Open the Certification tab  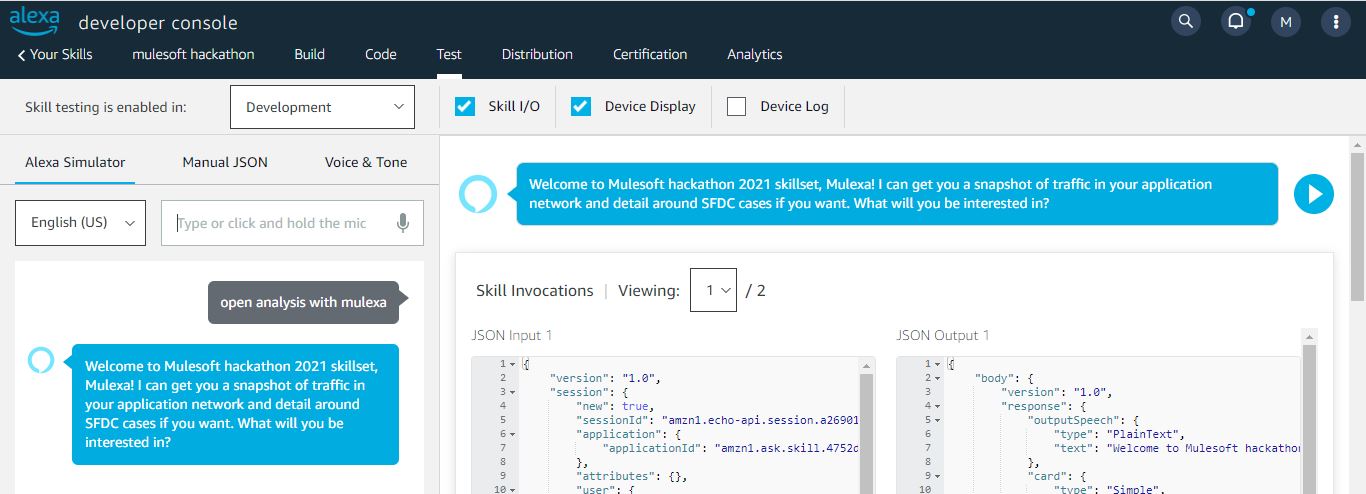point(650,54)
